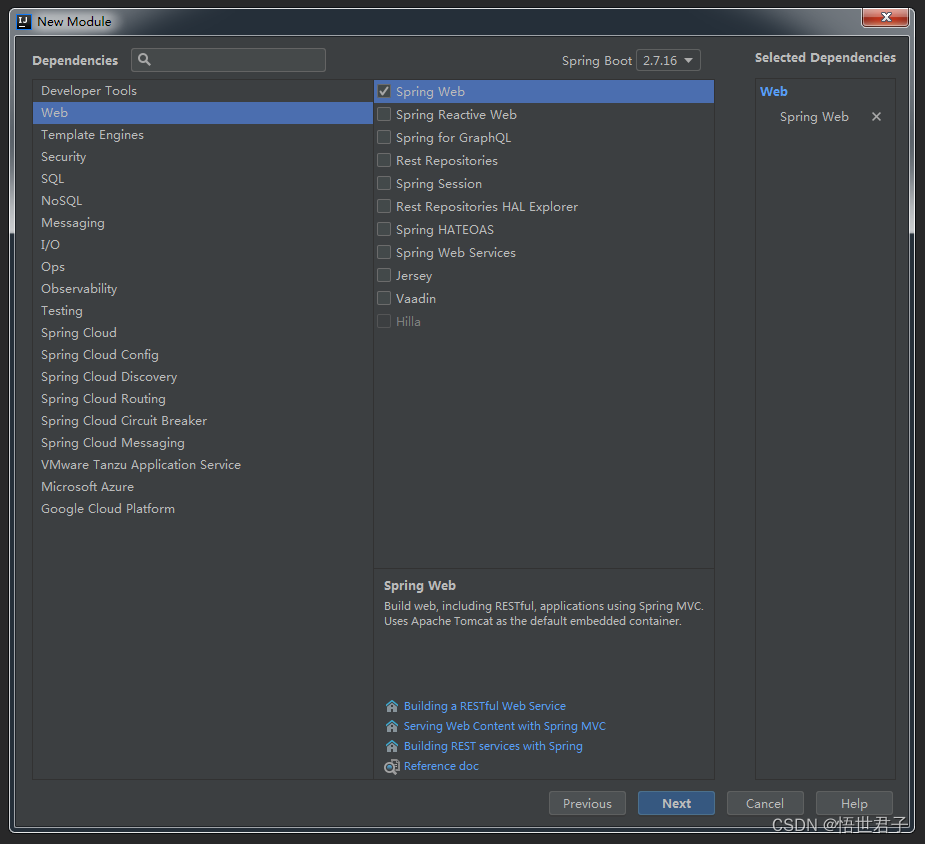925x844 pixels.
Task: Select the Messaging category
Action: [203, 223]
